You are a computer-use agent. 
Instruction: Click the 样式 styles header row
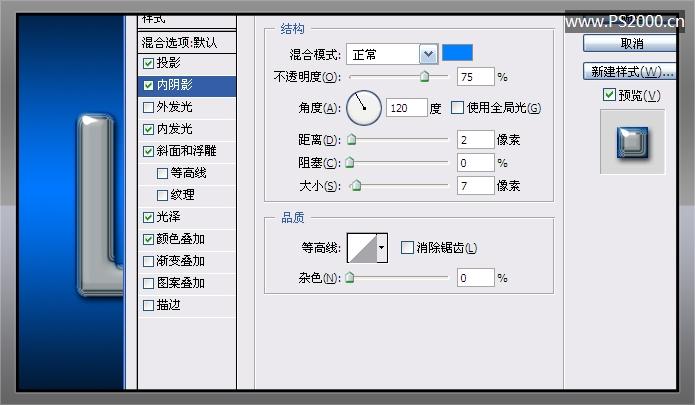187,22
